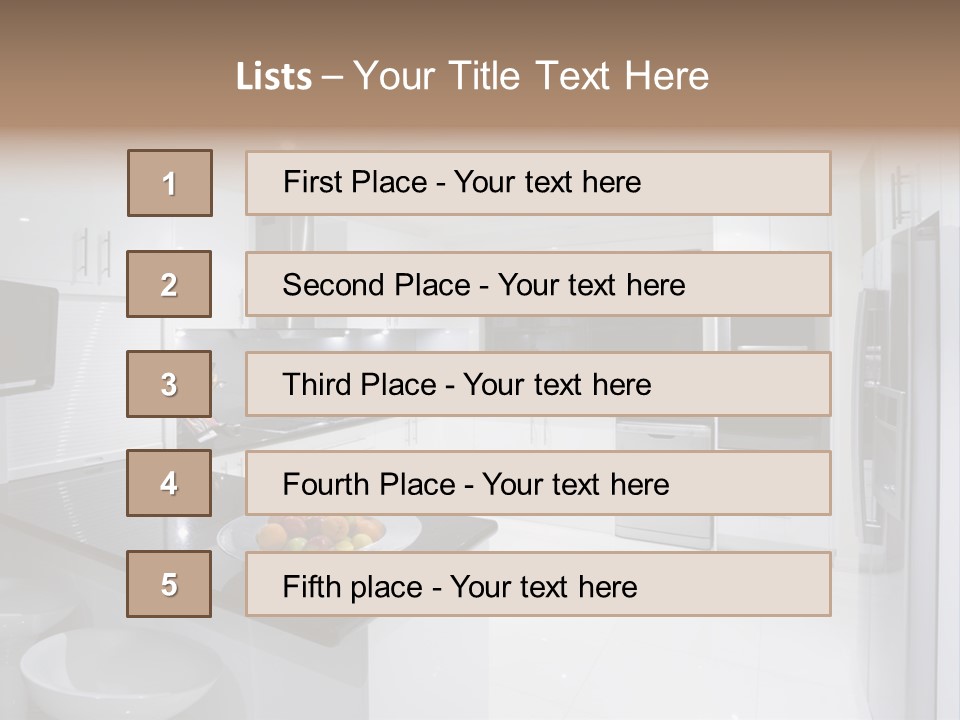Click the white bowl at bottom left
The width and height of the screenshot is (960, 720).
[x=110, y=672]
